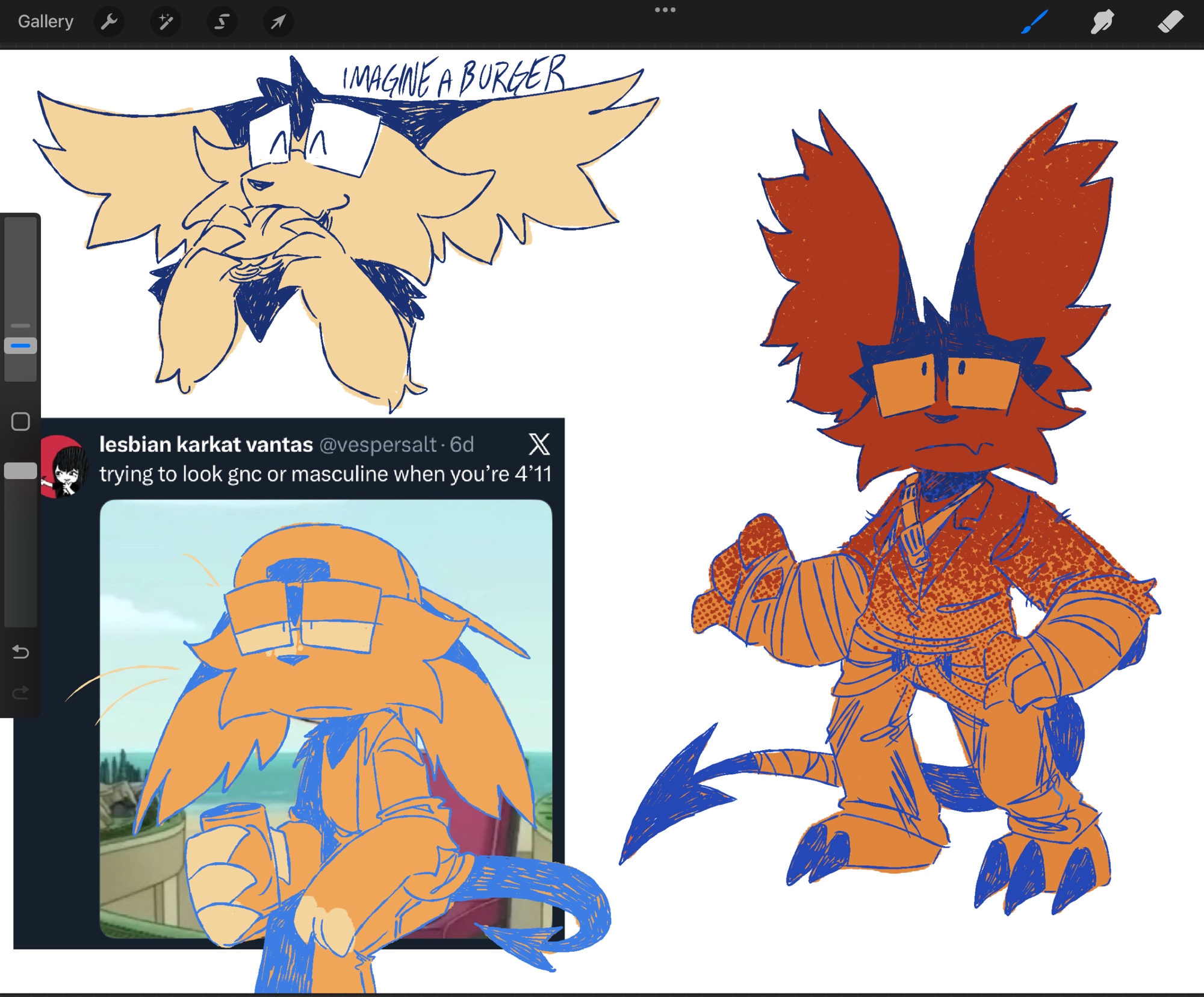Click the blue brush size slider handle
Viewport: 1204px width, 997px height.
click(x=20, y=346)
